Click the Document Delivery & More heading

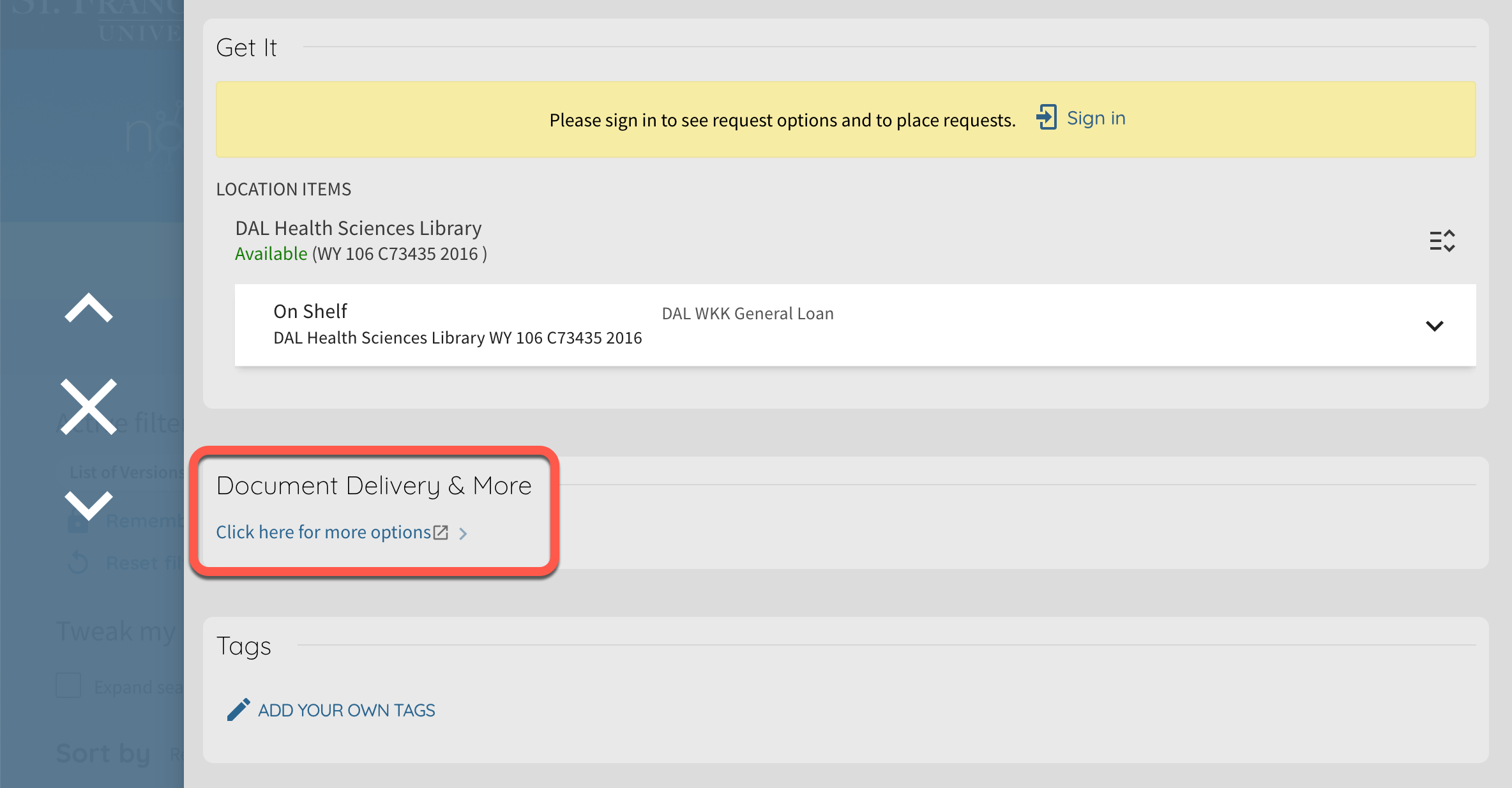coord(374,486)
